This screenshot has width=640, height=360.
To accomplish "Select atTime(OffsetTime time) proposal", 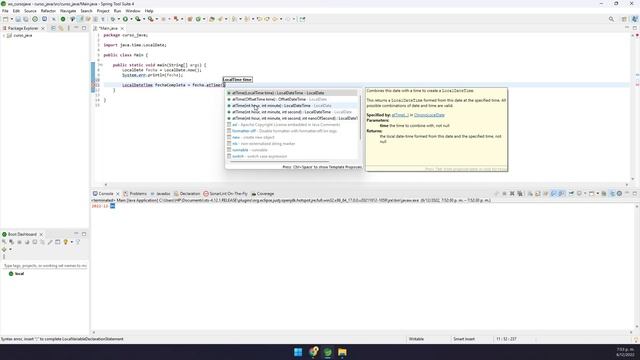I will tap(292, 99).
